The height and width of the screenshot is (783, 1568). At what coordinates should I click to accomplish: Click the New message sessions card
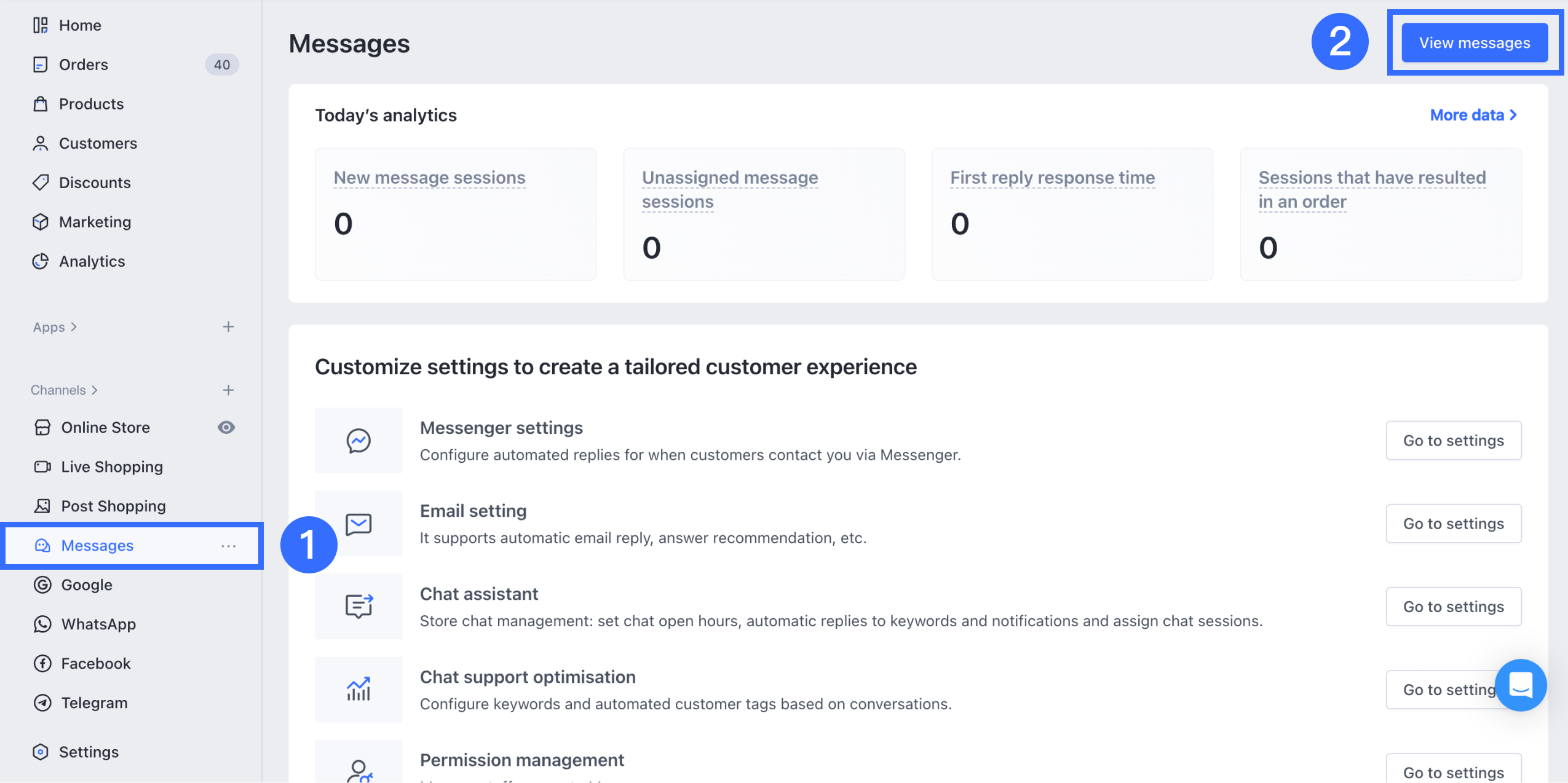[455, 214]
